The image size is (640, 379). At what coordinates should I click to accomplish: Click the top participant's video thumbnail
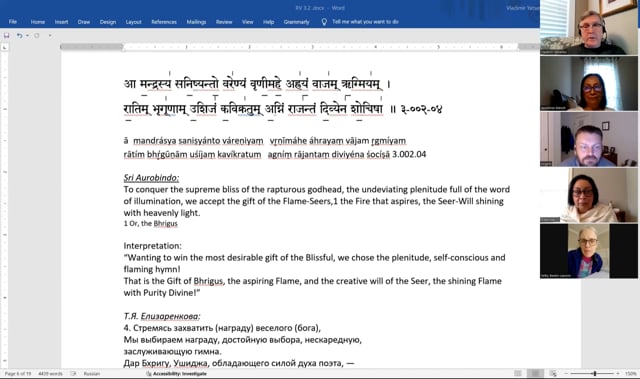tap(589, 27)
